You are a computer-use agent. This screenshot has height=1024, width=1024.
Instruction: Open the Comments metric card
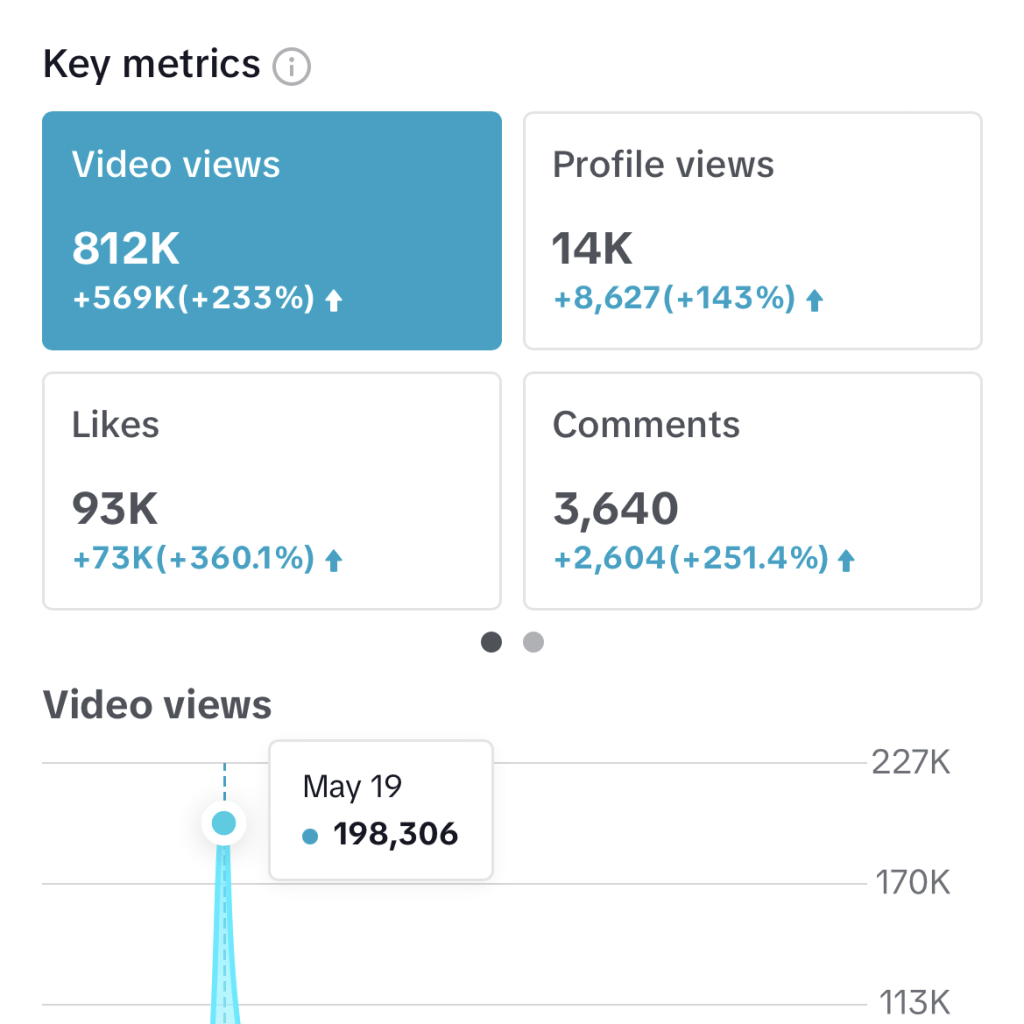[753, 490]
